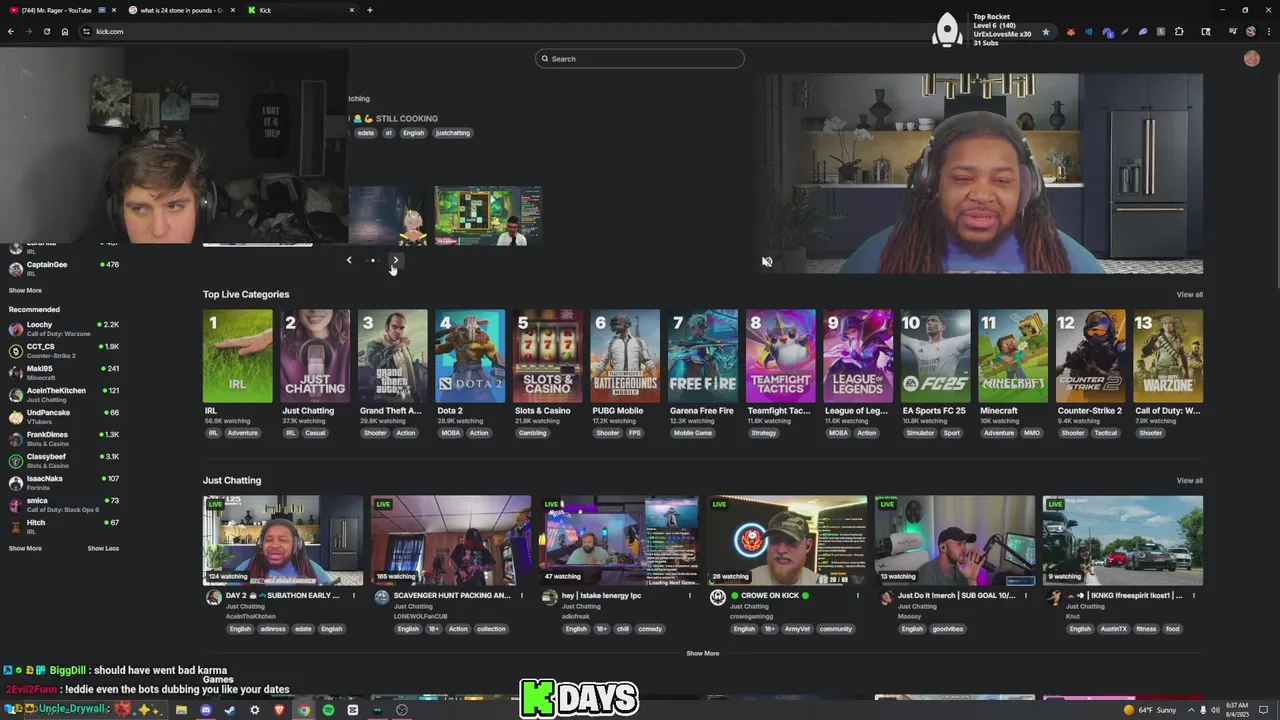Open the adiofreak stream thumbnail with 47 watching
1280x720 pixels.
[619, 540]
